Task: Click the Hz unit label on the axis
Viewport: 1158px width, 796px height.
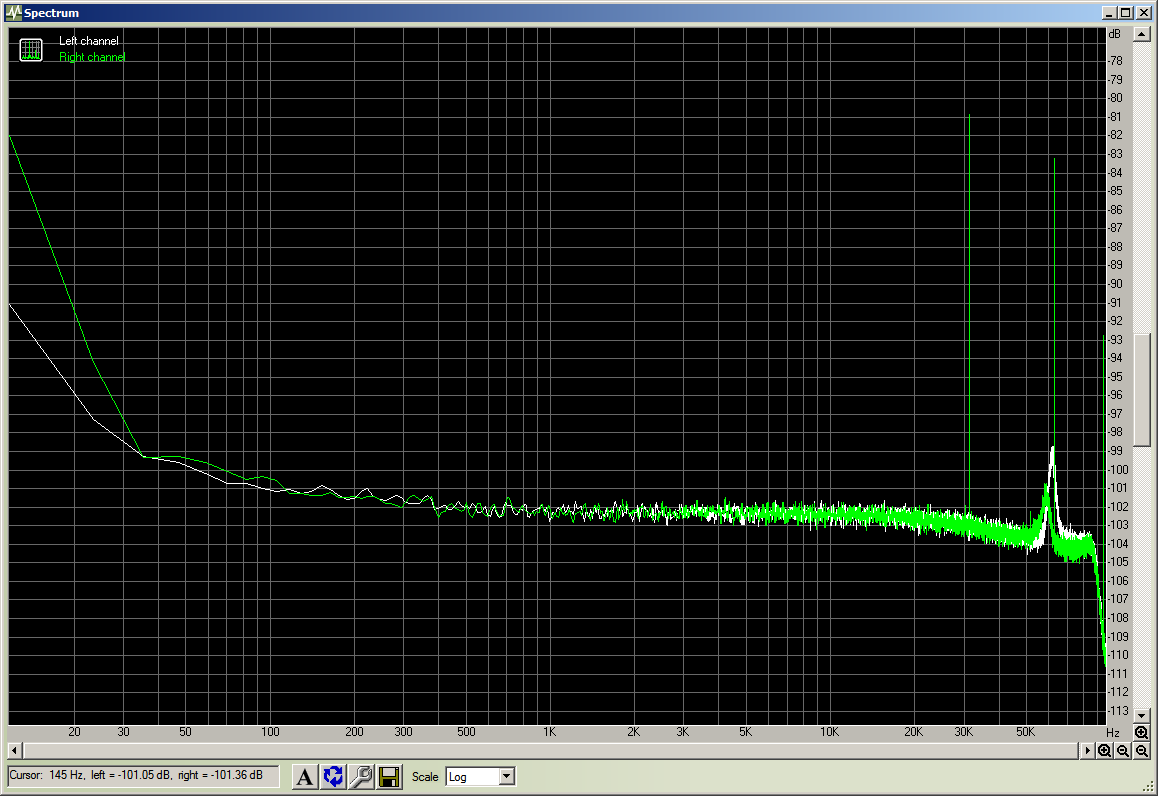Action: pos(1113,732)
